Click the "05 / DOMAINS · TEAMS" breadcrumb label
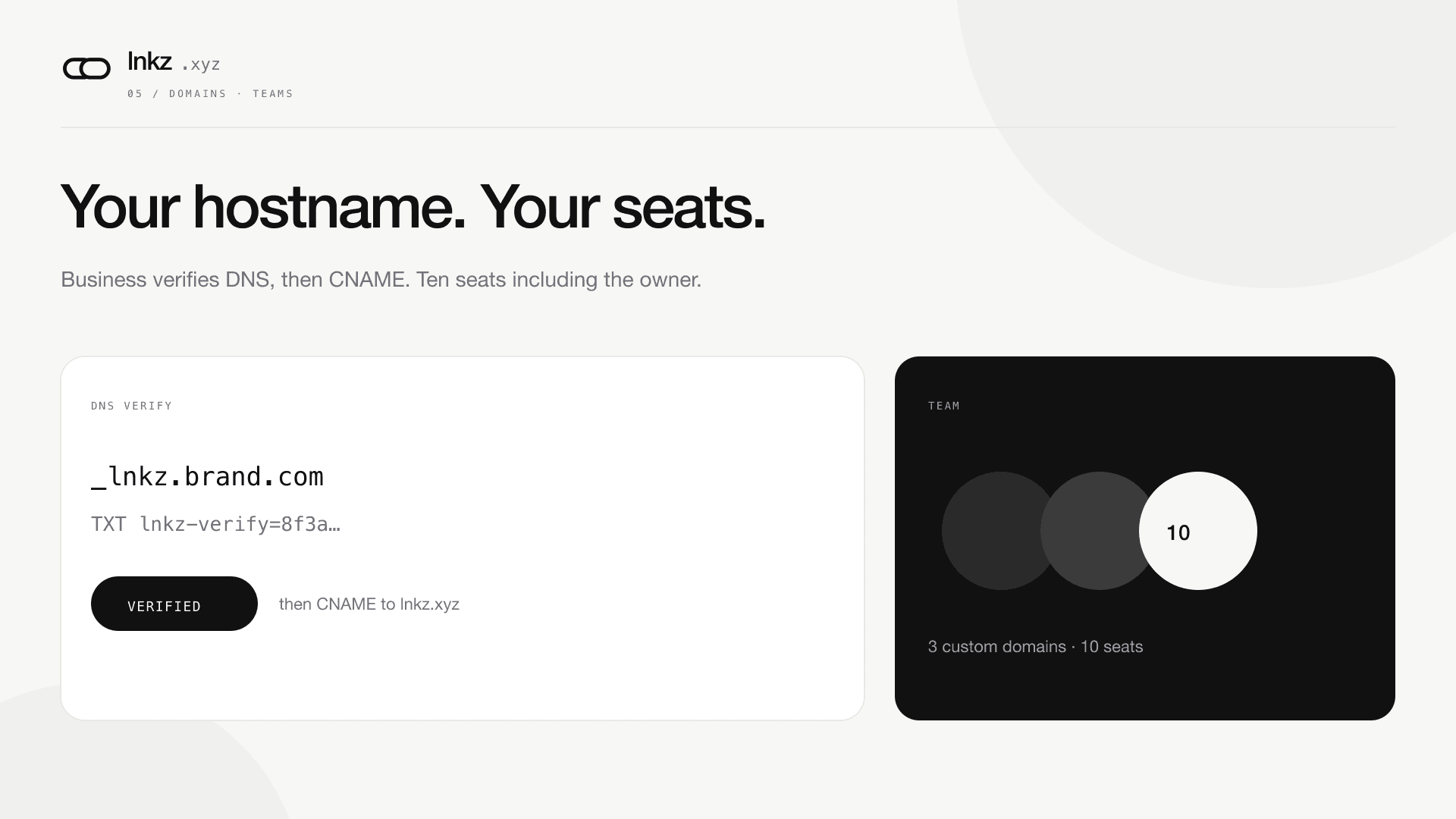The image size is (1456, 819). pyautogui.click(x=210, y=93)
